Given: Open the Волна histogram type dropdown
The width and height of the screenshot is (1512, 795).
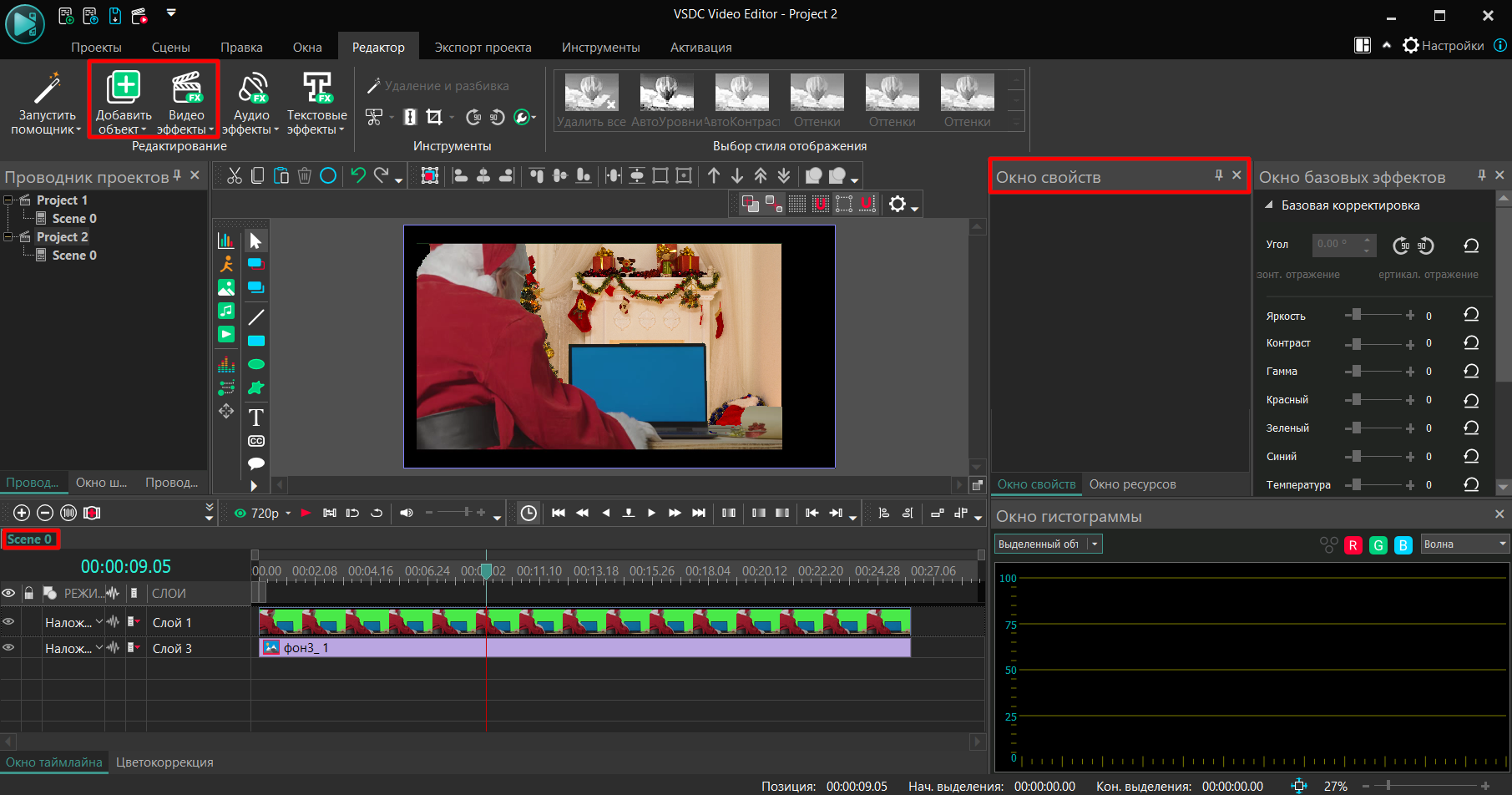Looking at the screenshot, I should [x=1465, y=544].
